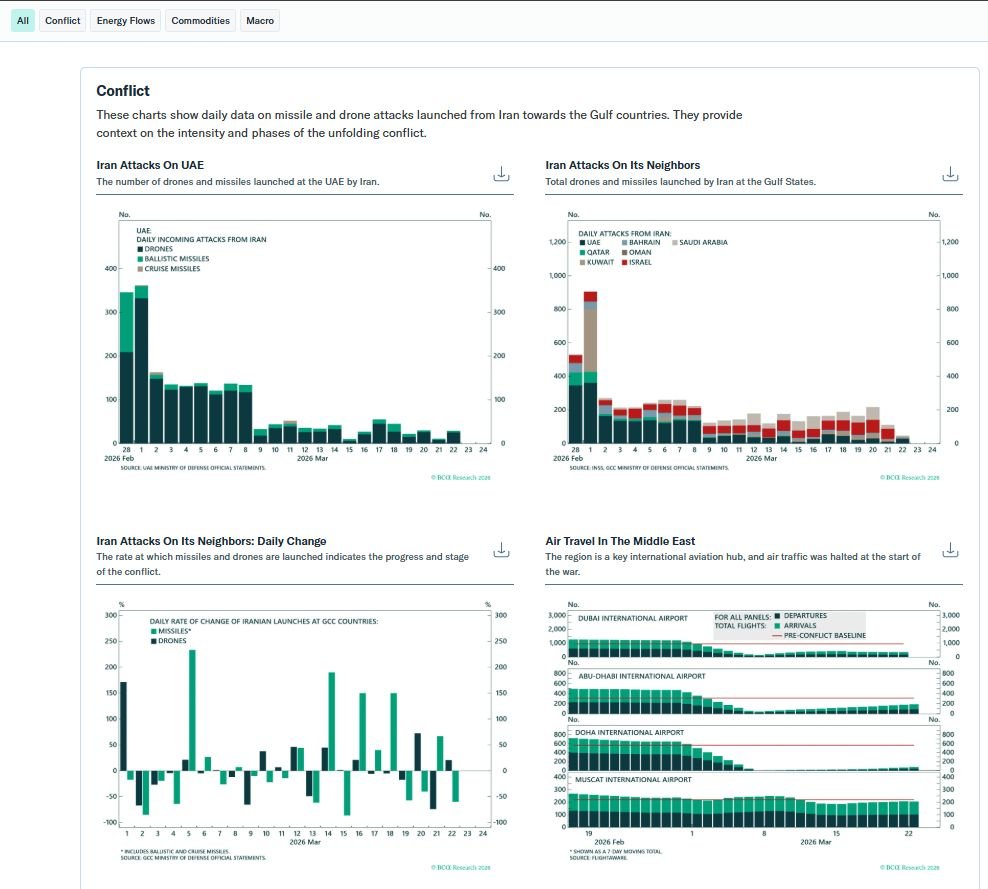
Task: Click the PRE-CONFLICT BASELINE color marker
Action: [777, 635]
